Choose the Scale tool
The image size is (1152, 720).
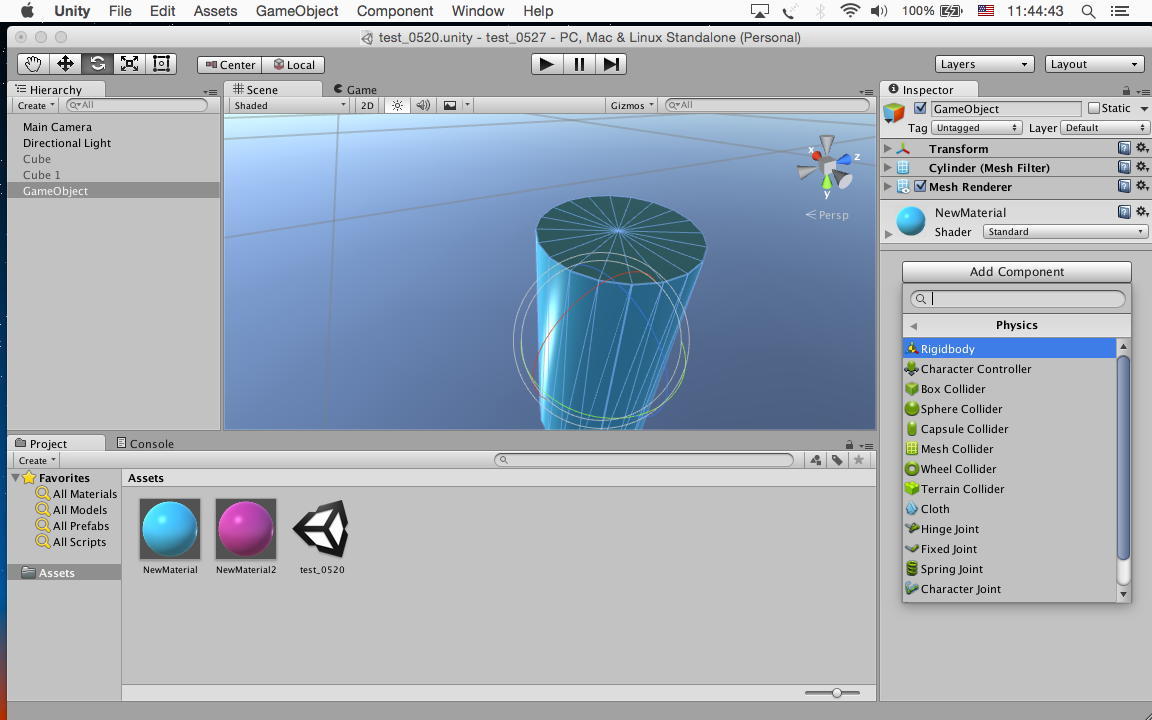(x=129, y=64)
